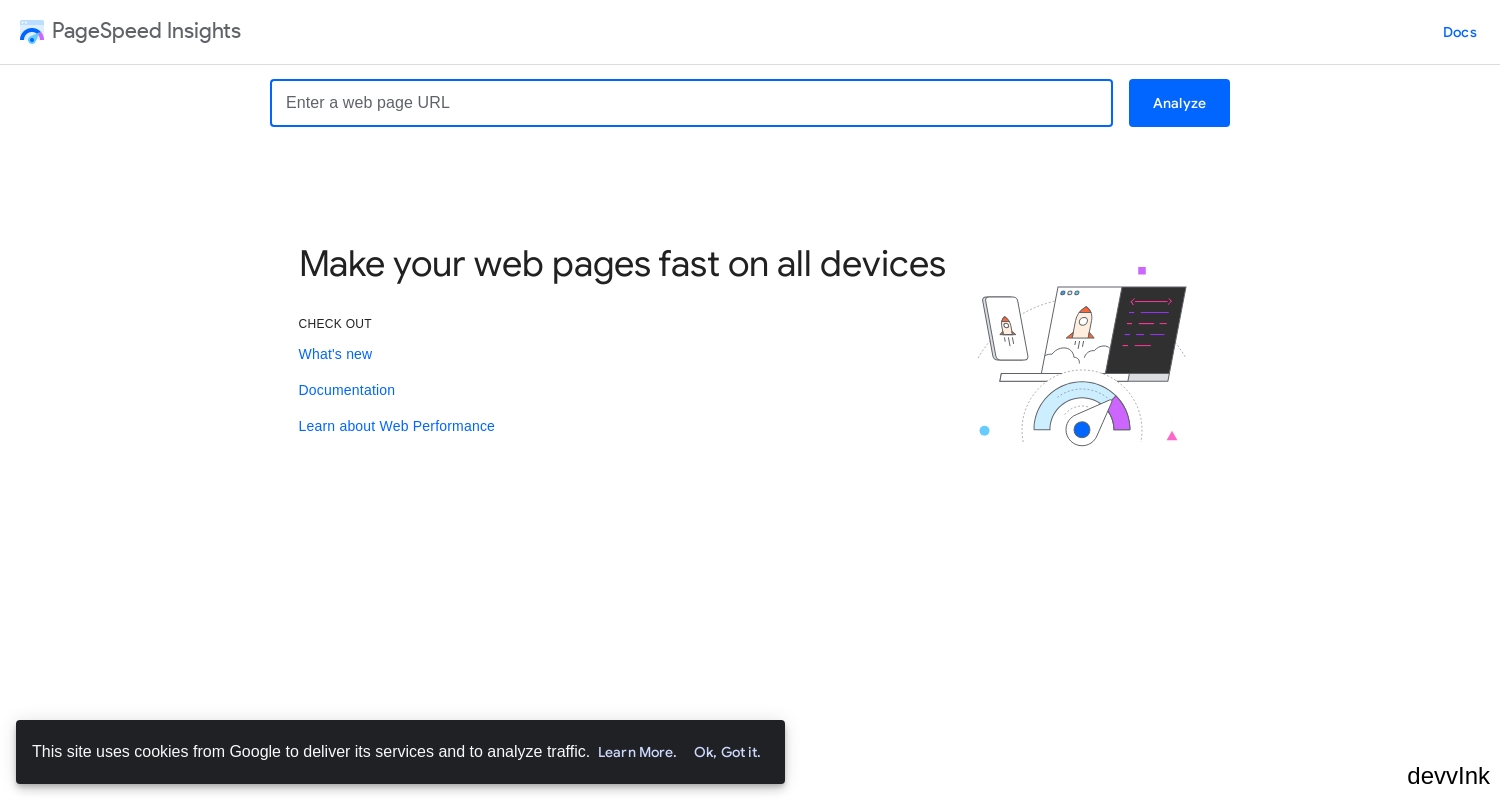Click the PageSpeed Insights logo icon

(32, 31)
